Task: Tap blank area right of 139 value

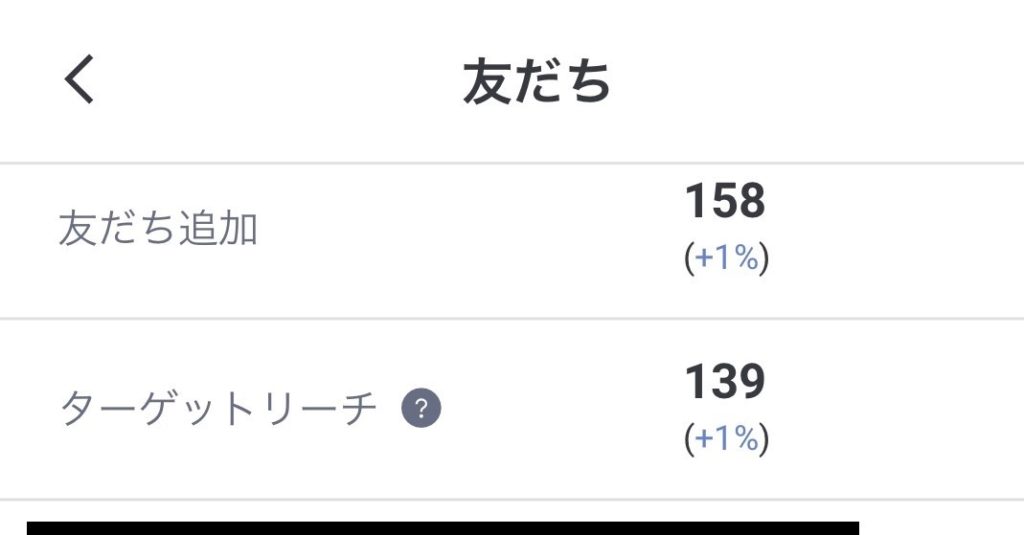Action: pos(895,409)
